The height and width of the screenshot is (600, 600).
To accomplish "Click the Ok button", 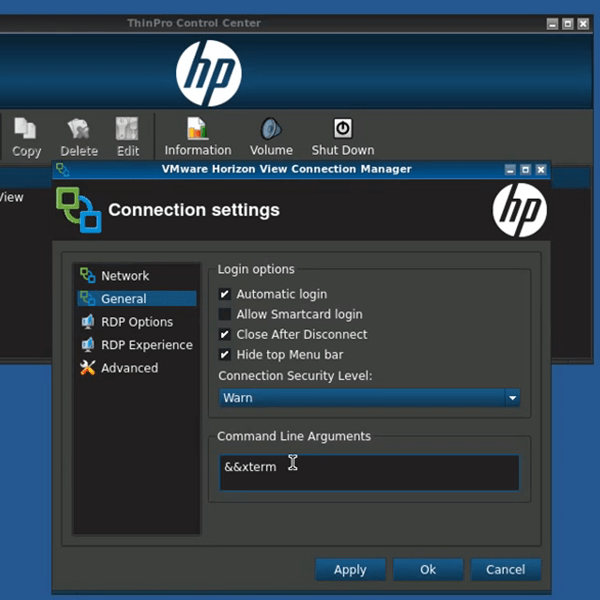I will [428, 569].
